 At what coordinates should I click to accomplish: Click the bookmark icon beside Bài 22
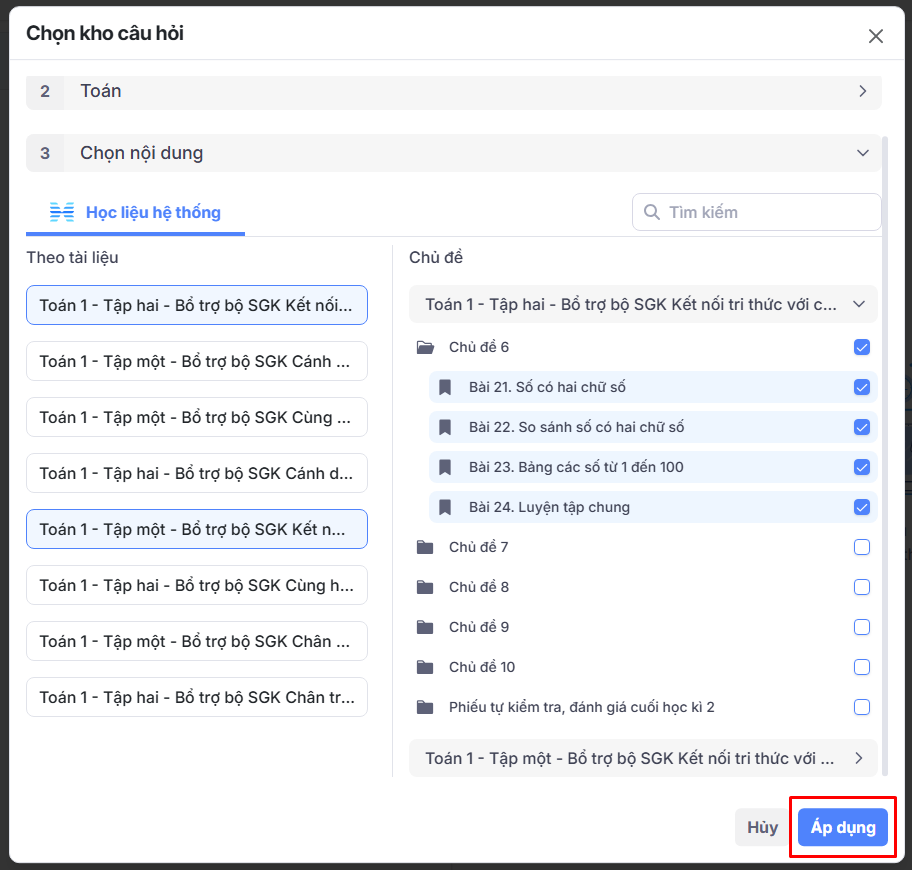446,427
